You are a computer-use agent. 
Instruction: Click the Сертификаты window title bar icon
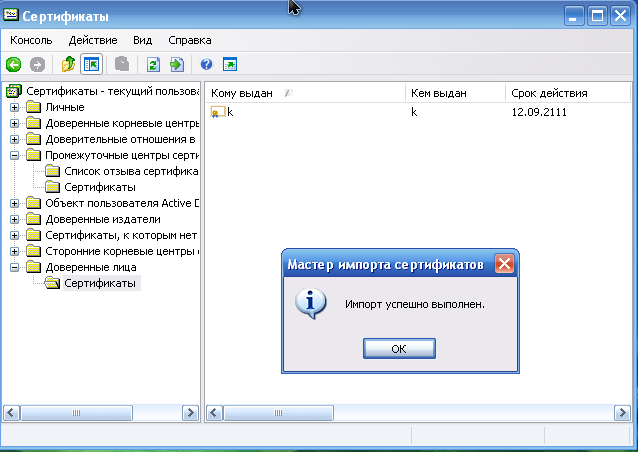(x=10, y=15)
